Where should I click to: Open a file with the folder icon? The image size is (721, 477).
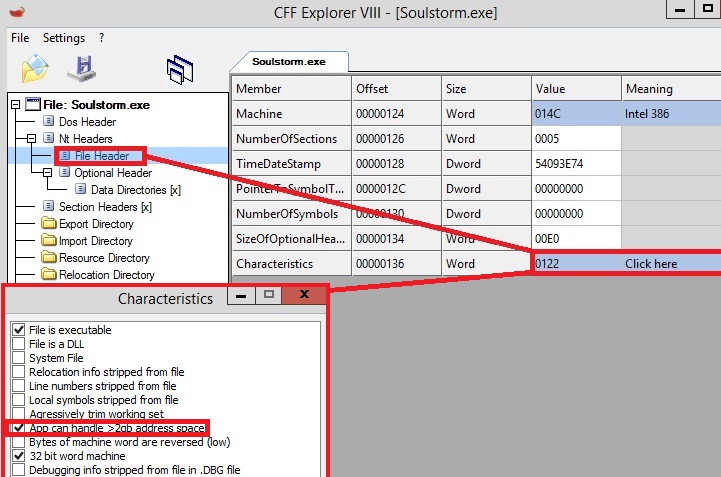(x=34, y=69)
